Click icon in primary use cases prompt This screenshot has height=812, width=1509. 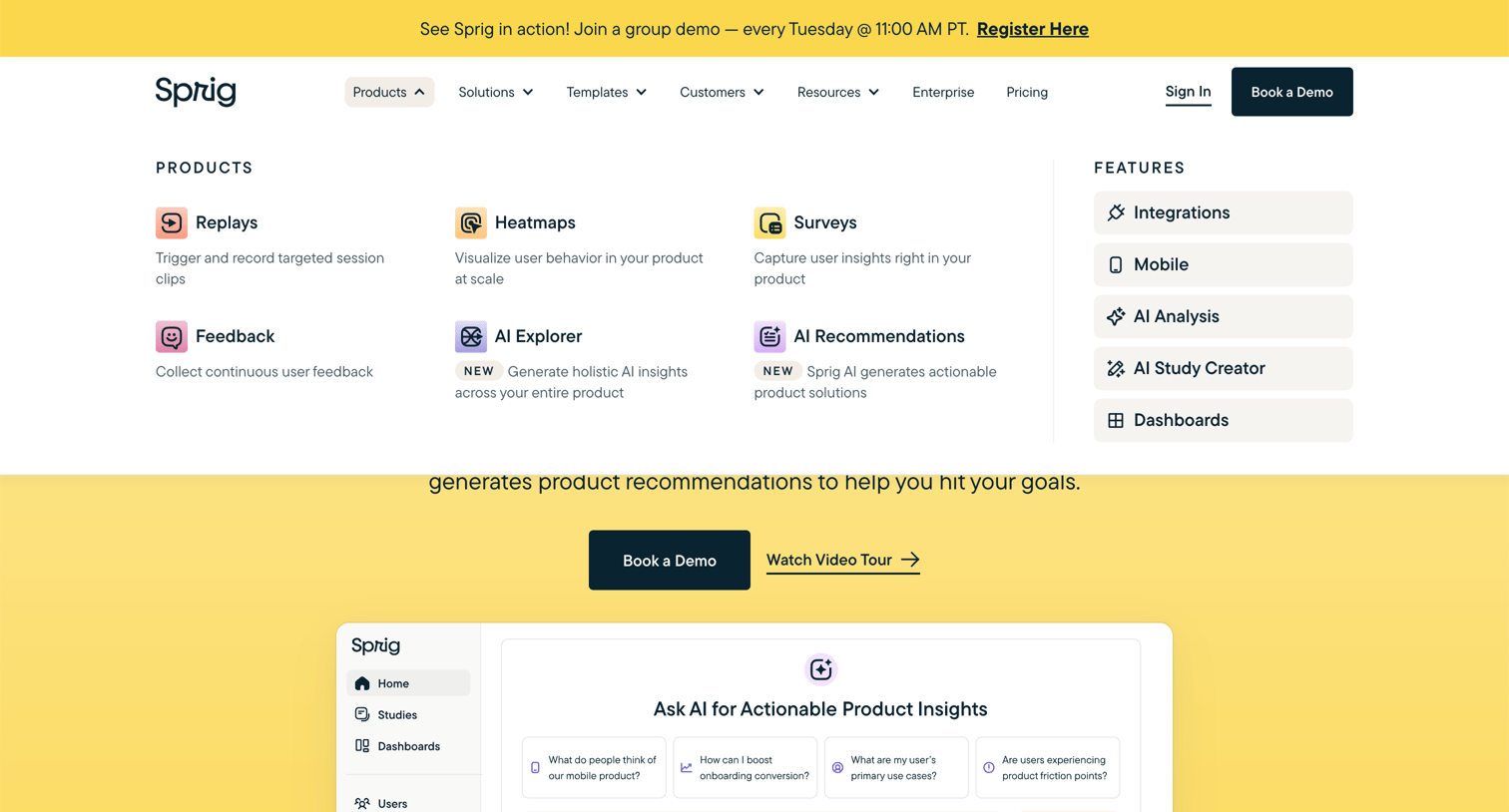point(838,767)
